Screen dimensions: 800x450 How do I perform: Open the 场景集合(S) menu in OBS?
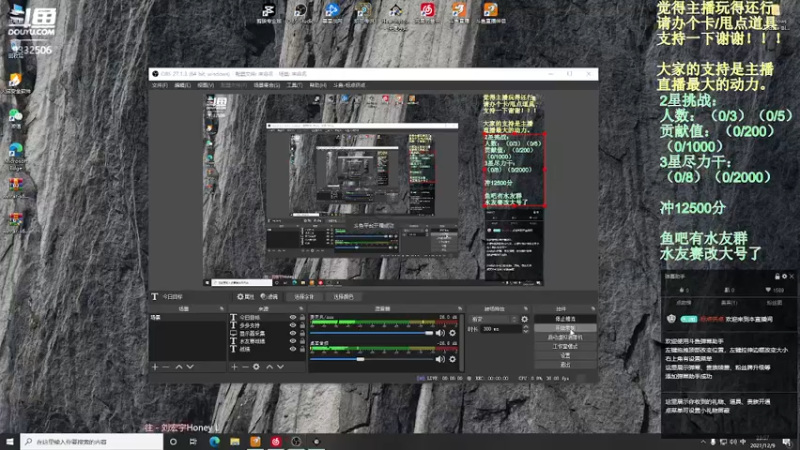(267, 85)
